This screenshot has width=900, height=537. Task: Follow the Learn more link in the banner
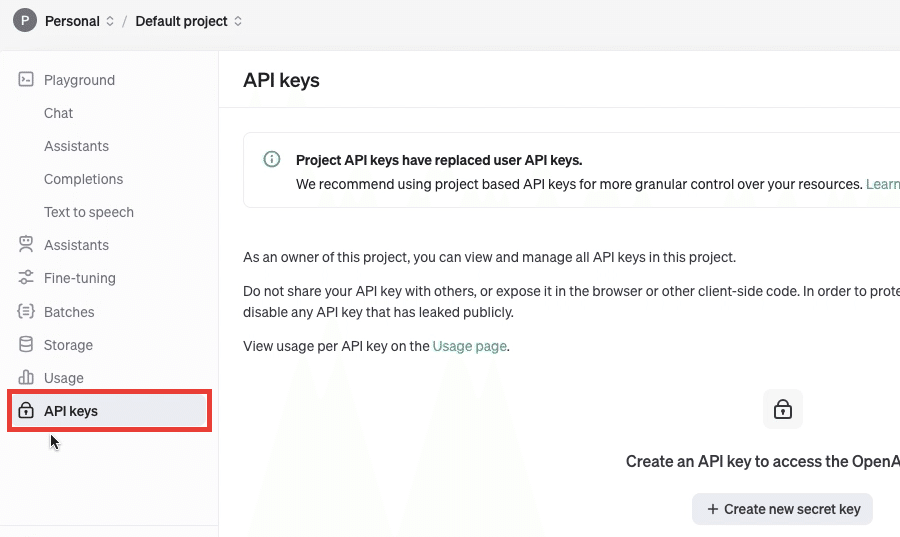(883, 184)
